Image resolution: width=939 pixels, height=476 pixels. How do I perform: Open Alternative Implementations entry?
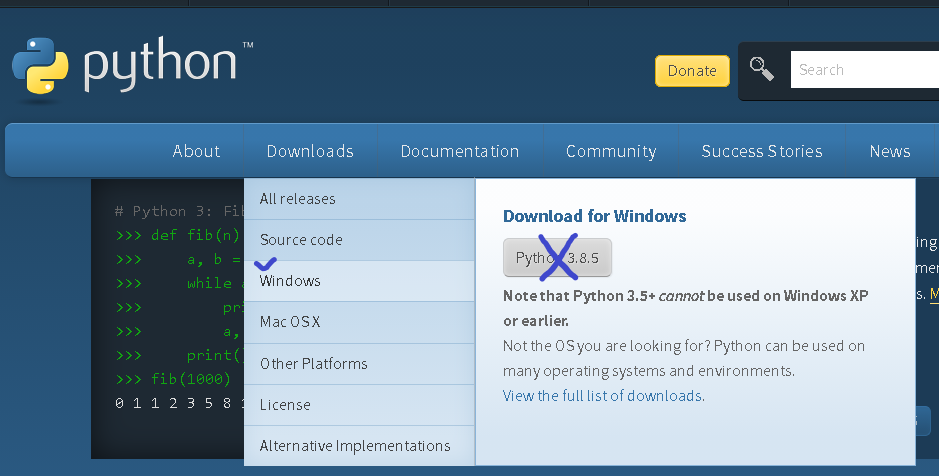[x=359, y=445]
